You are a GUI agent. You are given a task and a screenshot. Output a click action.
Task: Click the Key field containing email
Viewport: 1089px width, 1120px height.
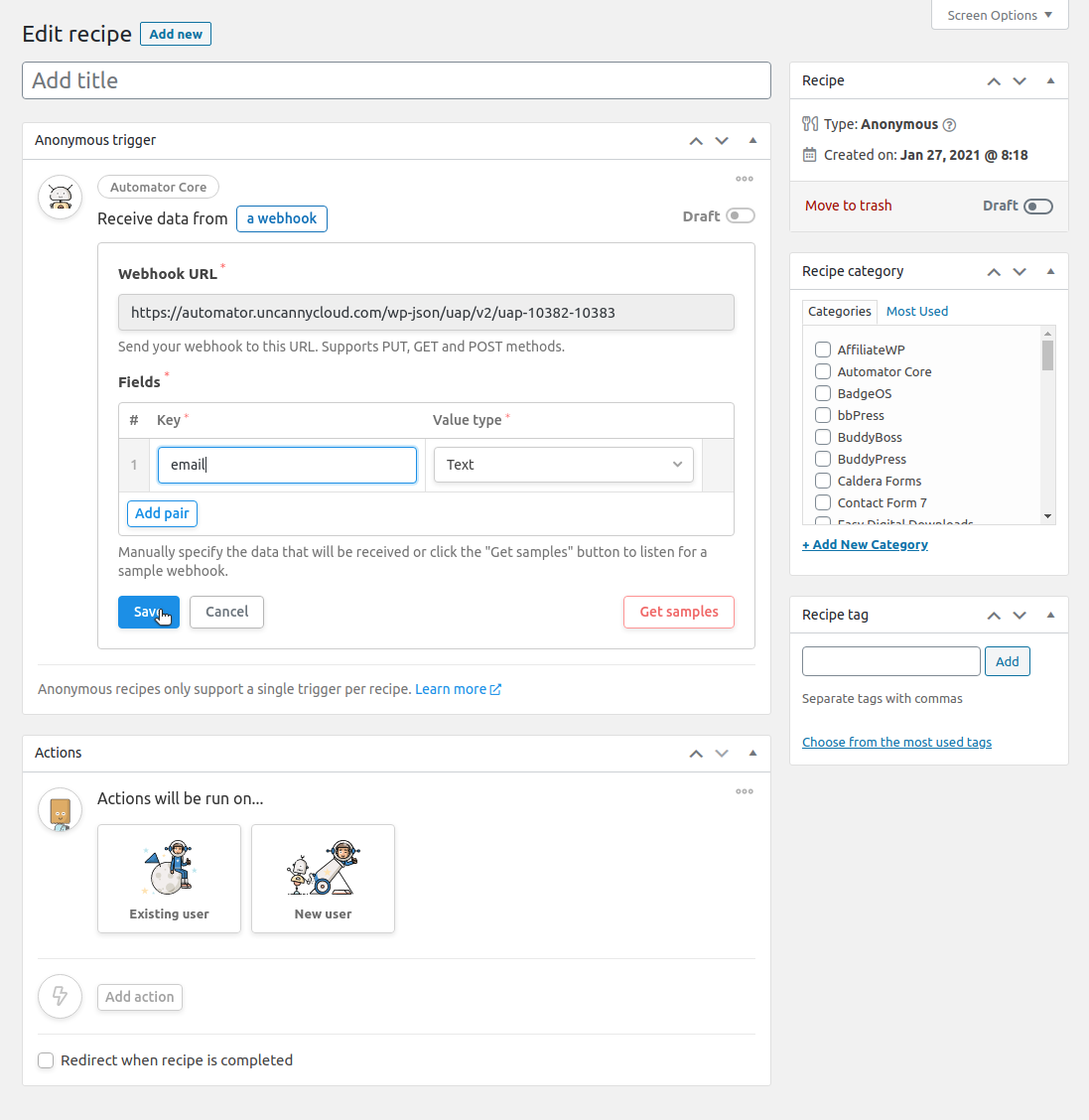point(287,465)
